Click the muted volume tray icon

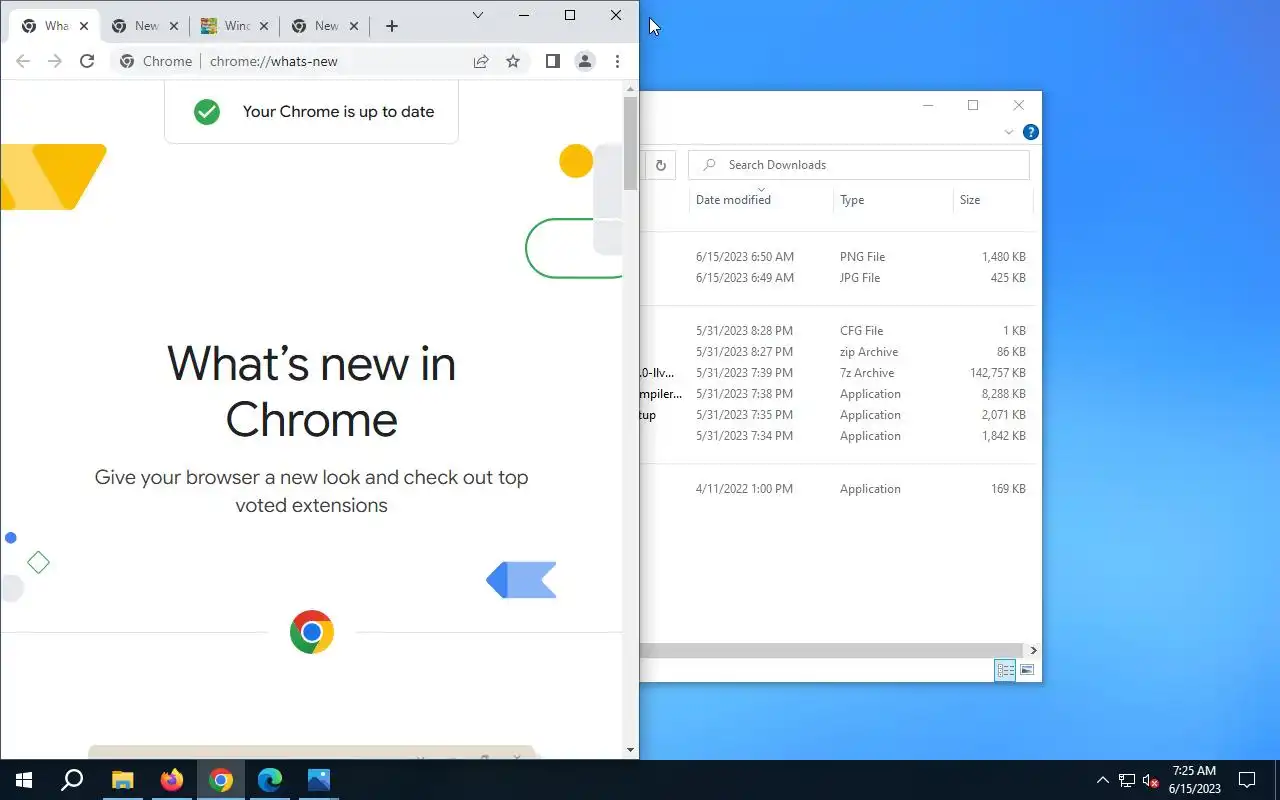point(1151,780)
